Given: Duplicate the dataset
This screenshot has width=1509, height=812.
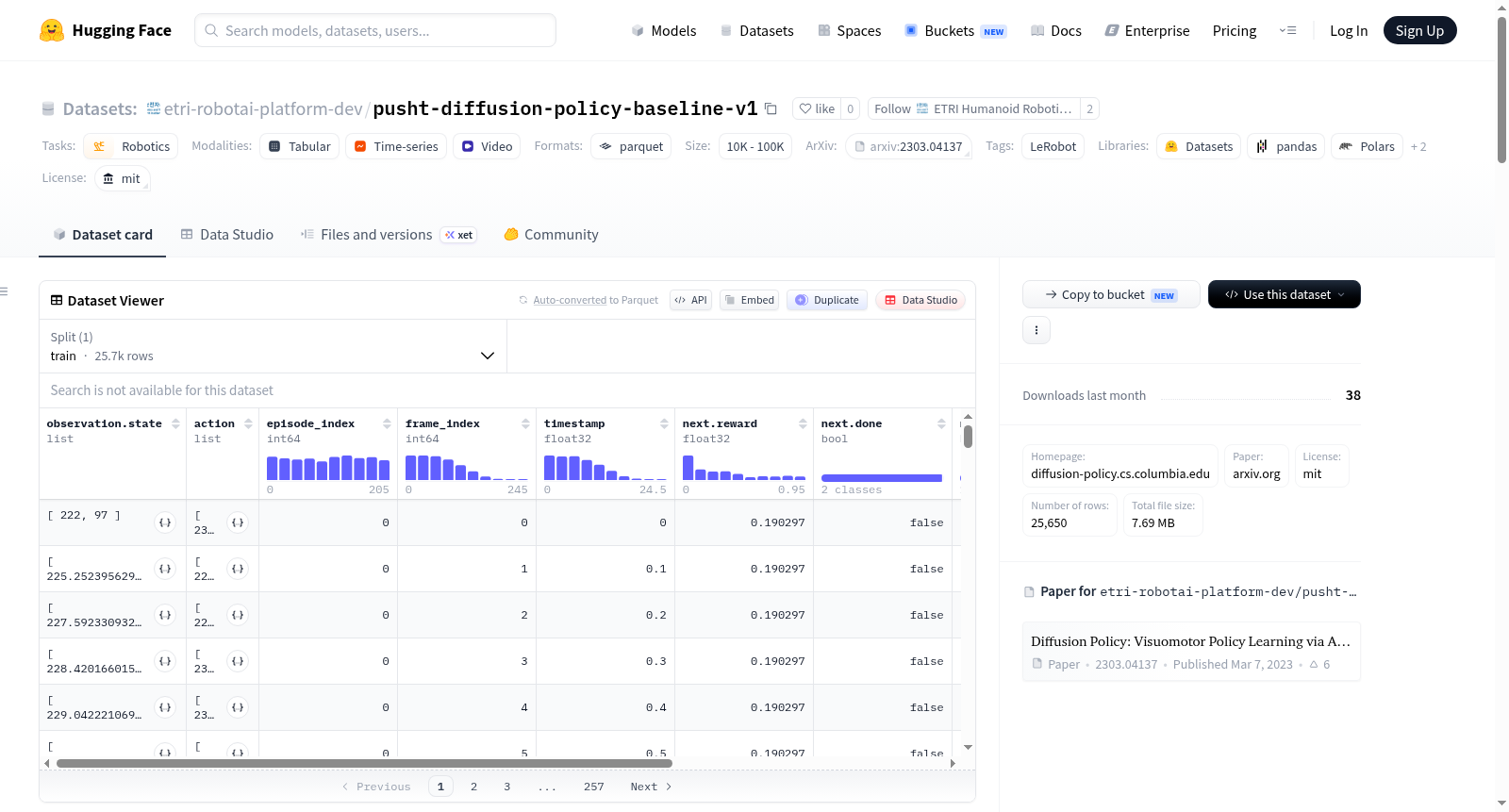Looking at the screenshot, I should [x=826, y=300].
